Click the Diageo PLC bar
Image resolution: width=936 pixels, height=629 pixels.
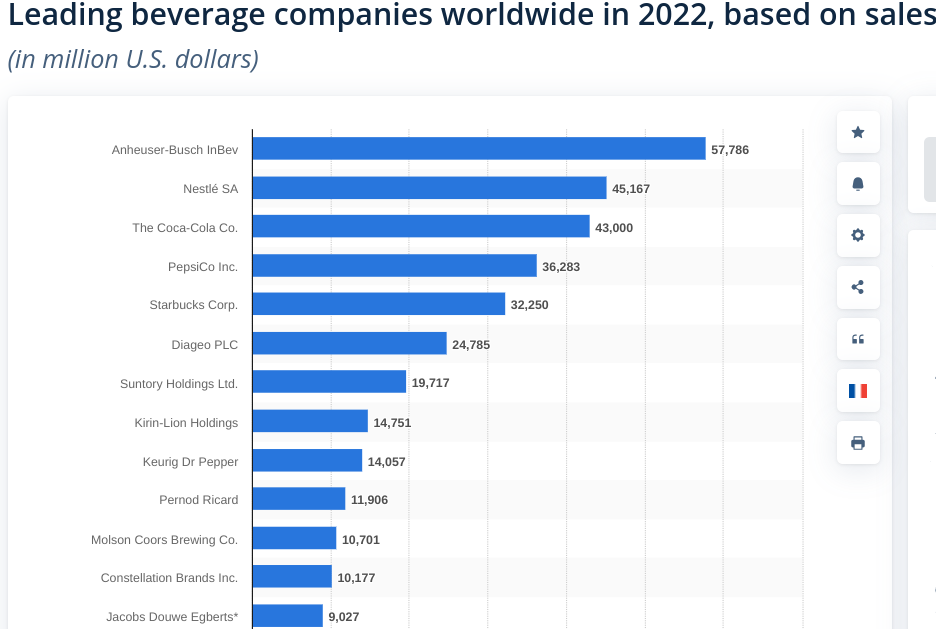[350, 343]
